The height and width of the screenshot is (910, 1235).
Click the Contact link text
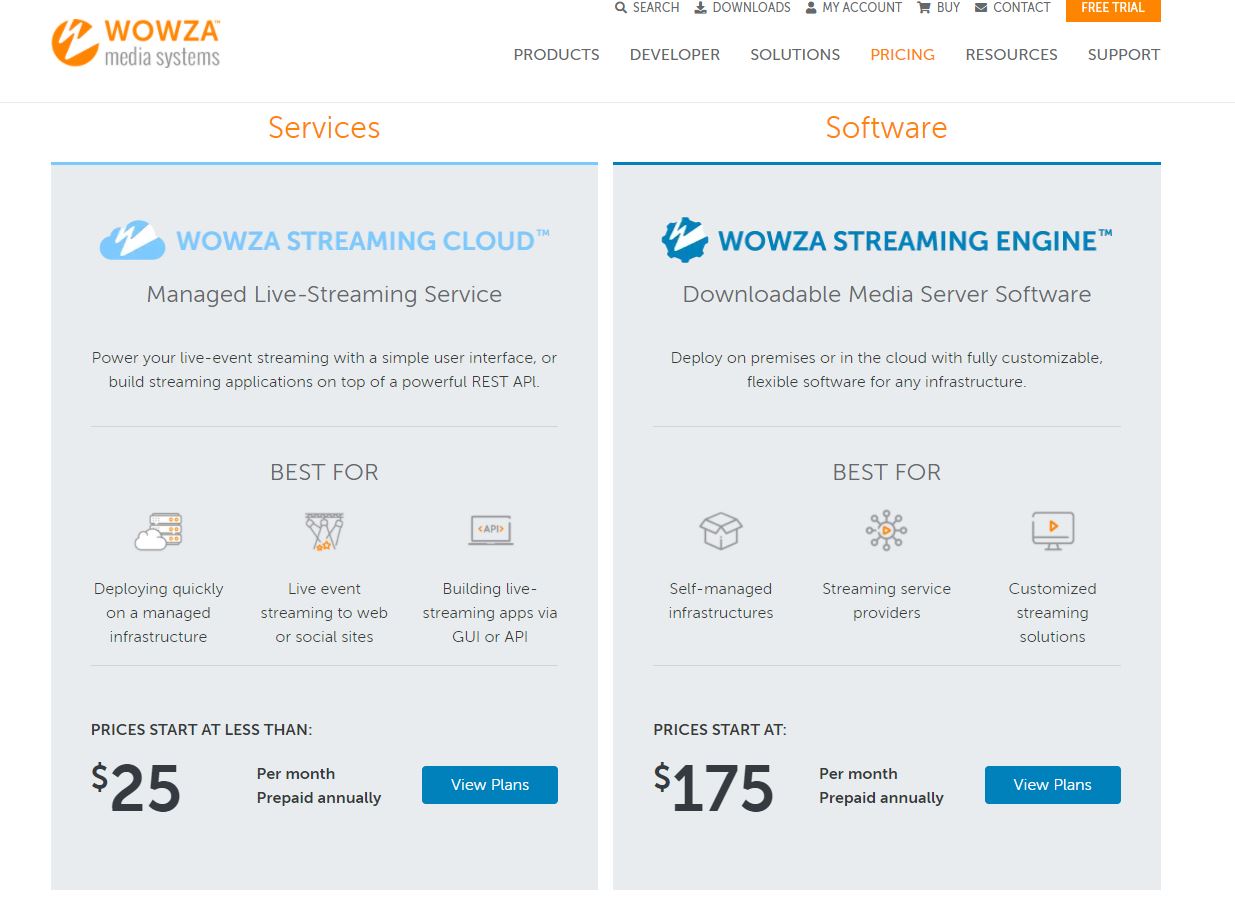[1022, 8]
